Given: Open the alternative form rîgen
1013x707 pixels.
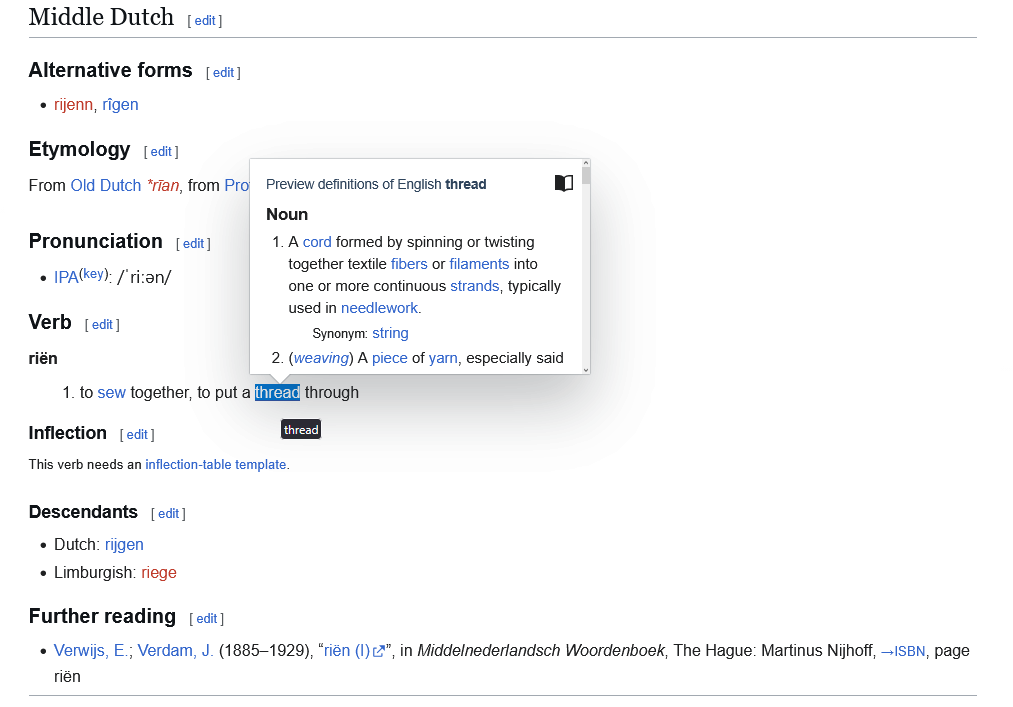Looking at the screenshot, I should [120, 105].
